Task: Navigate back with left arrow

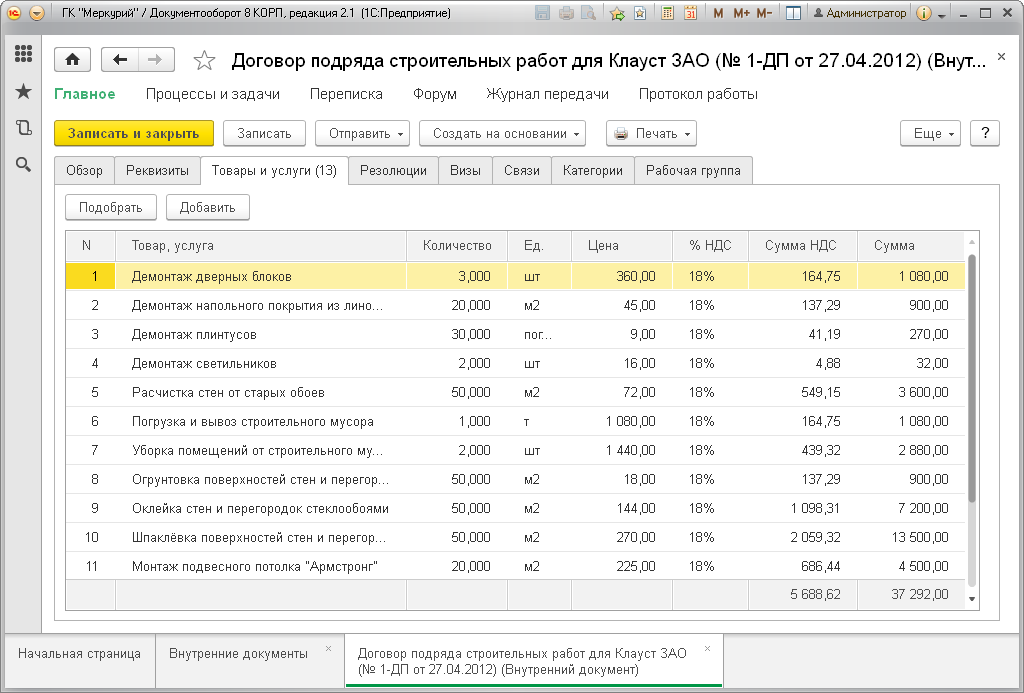Action: [x=120, y=60]
